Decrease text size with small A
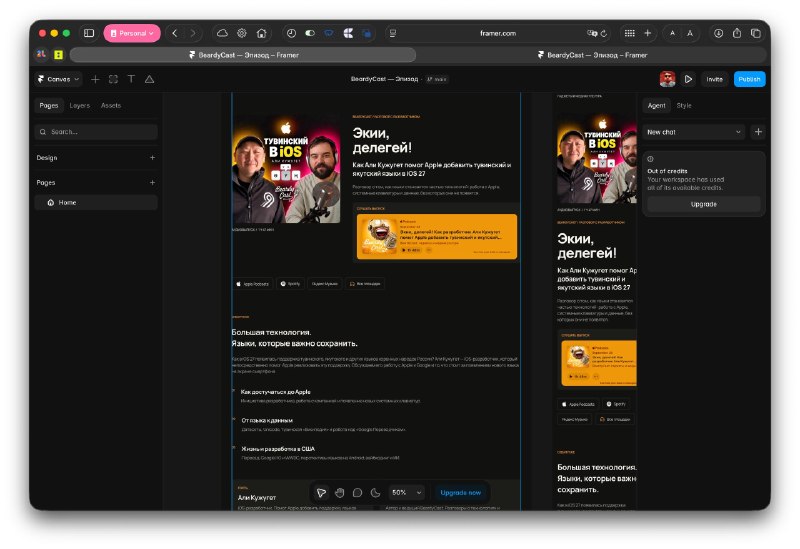 tap(672, 33)
